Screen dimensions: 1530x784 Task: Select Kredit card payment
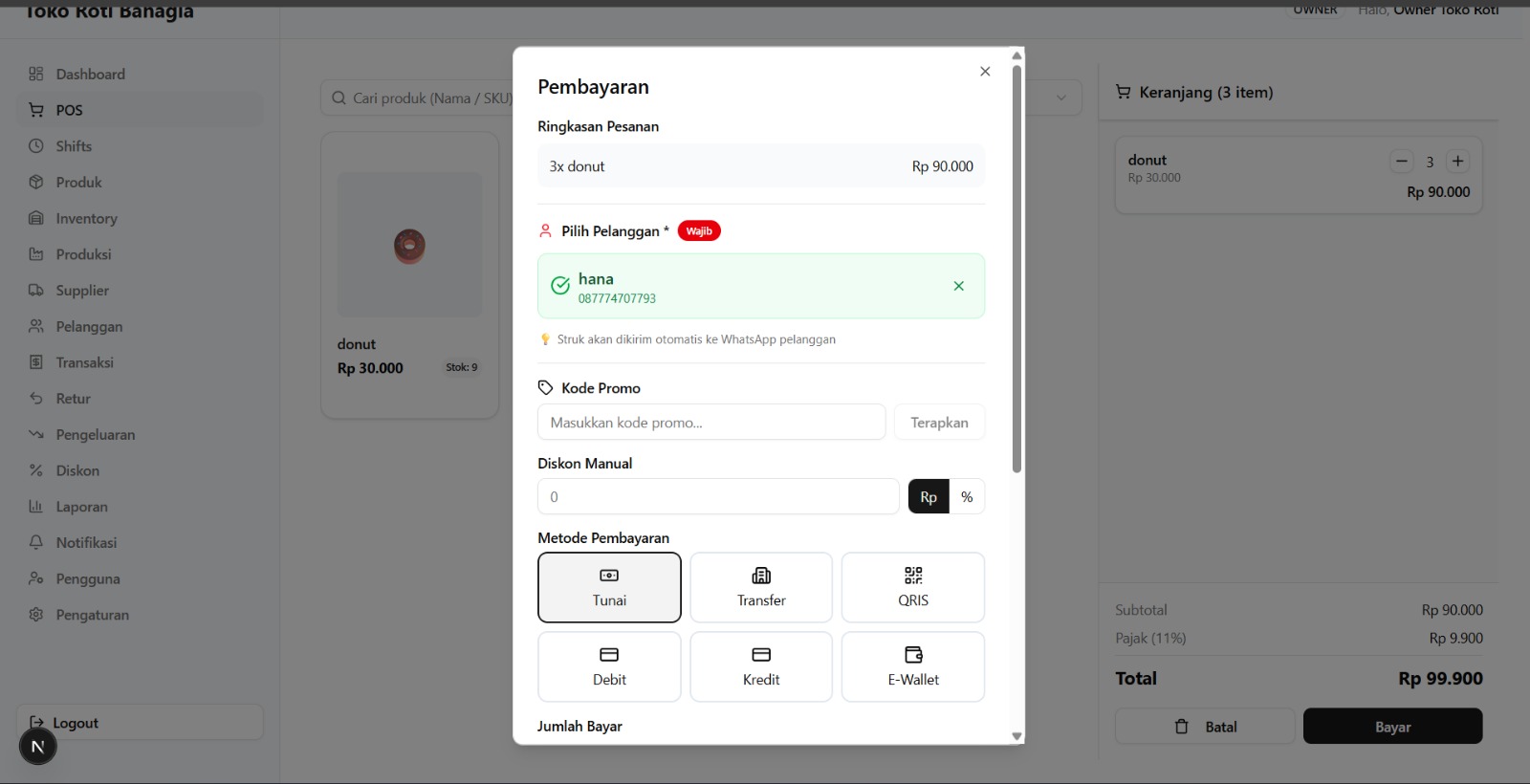(x=761, y=666)
